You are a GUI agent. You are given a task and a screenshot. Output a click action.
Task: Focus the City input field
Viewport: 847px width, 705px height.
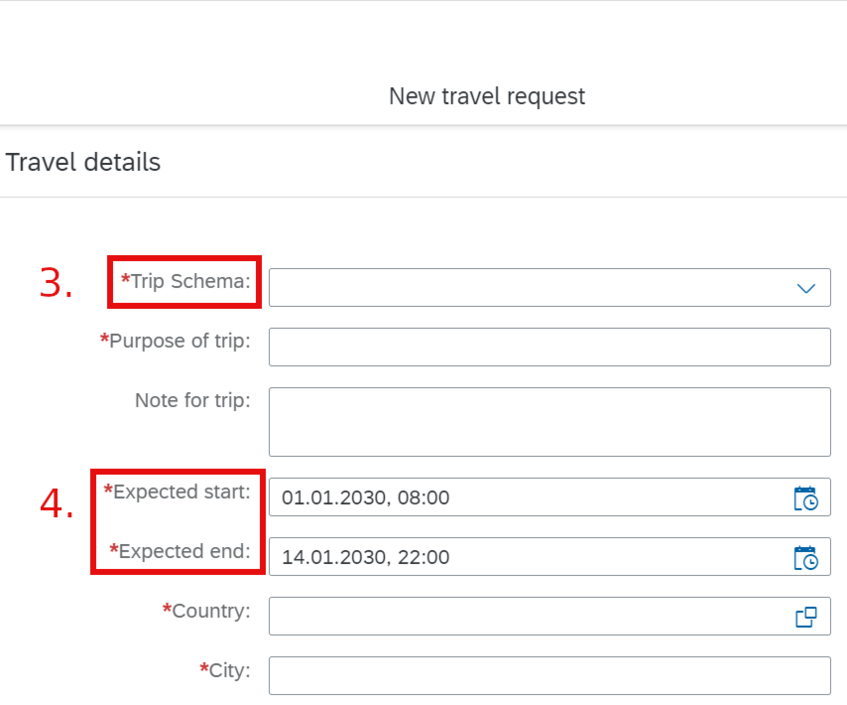click(549, 676)
